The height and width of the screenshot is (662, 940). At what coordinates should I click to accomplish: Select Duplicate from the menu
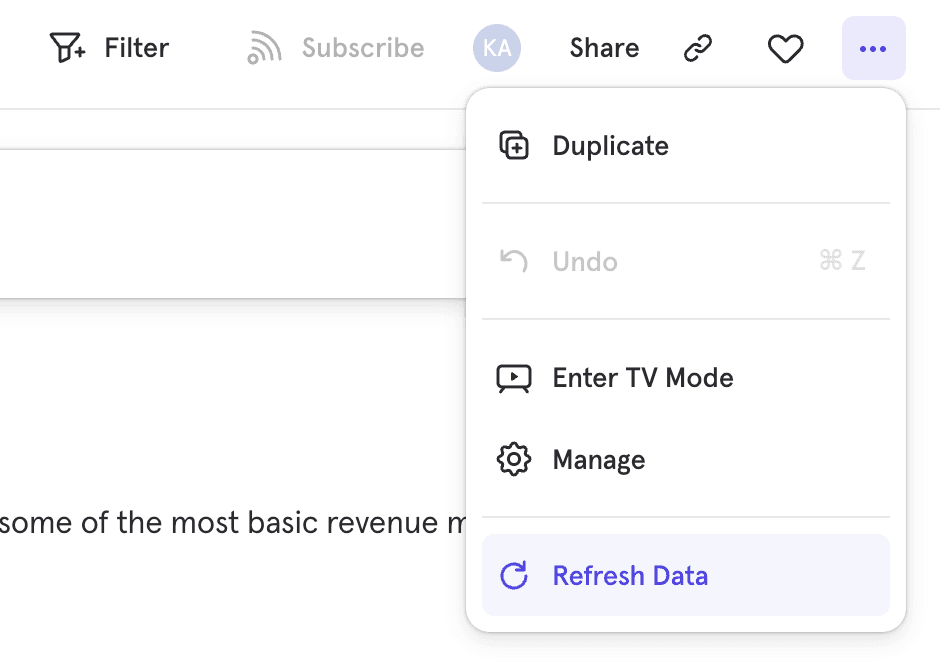point(610,146)
